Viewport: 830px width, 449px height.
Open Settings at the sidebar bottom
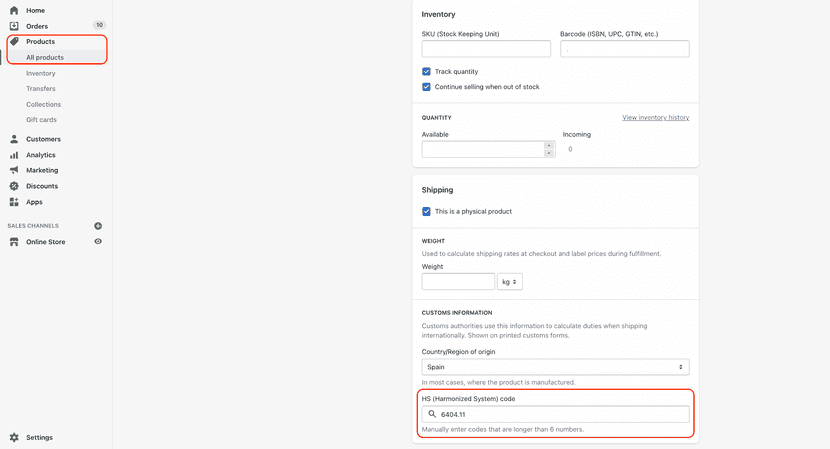point(39,437)
